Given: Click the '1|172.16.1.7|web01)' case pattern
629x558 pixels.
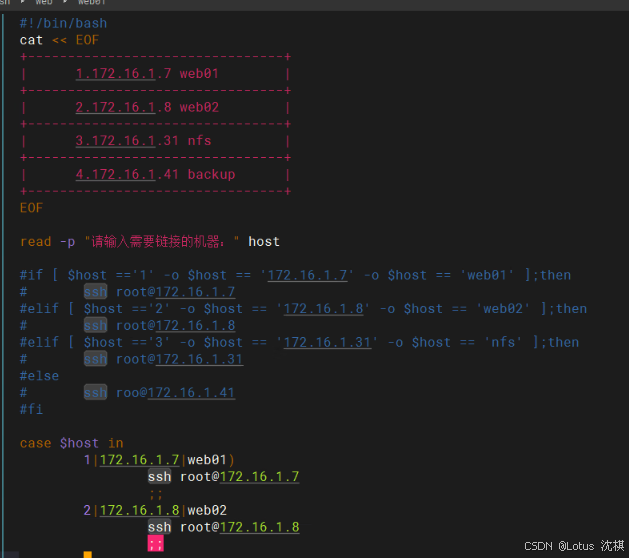Looking at the screenshot, I should [160, 460].
